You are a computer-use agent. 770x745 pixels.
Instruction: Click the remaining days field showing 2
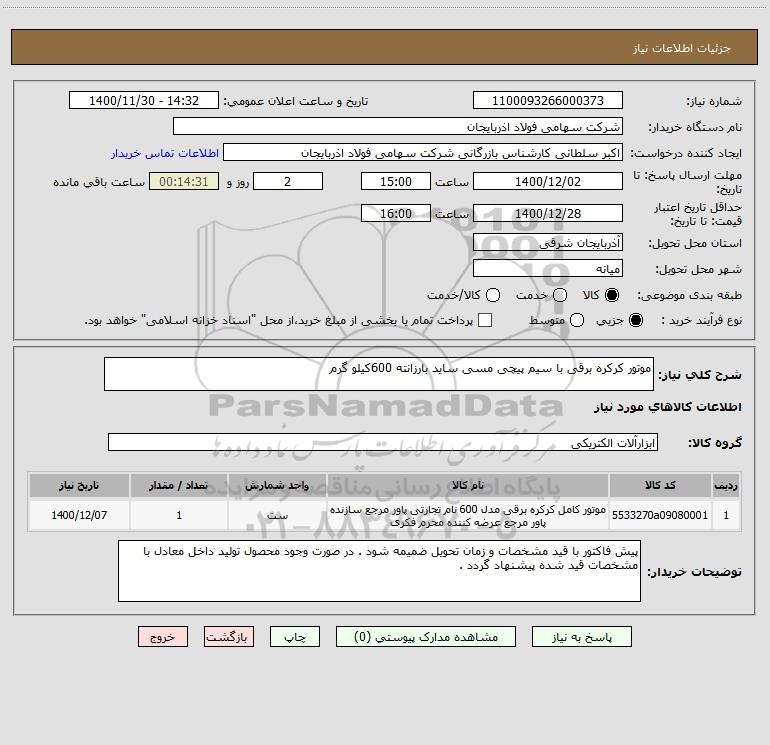coord(288,182)
